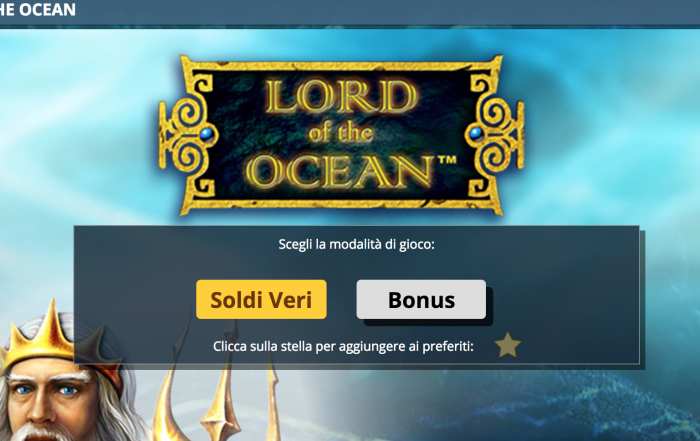Image resolution: width=700 pixels, height=441 pixels.
Task: Click the word LORD in logo
Action: pyautogui.click(x=341, y=97)
